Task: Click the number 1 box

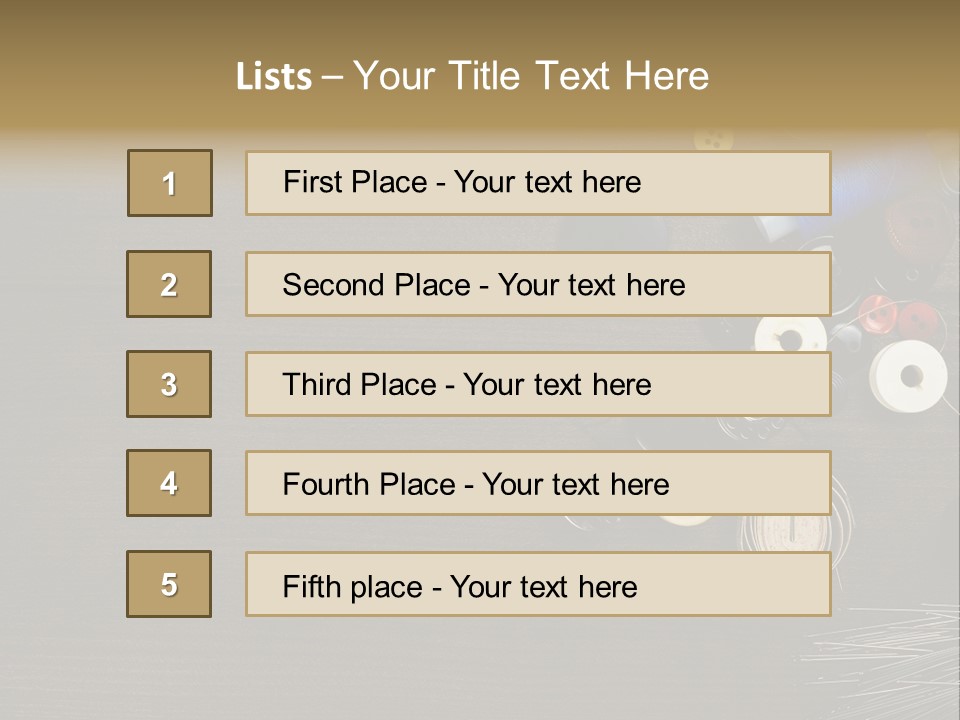Action: point(169,183)
